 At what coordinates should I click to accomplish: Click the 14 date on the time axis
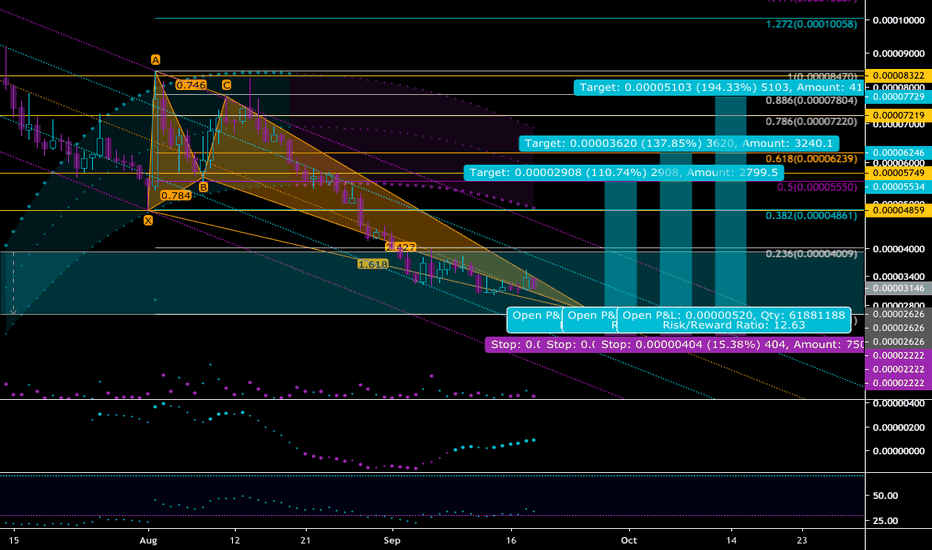(732, 540)
